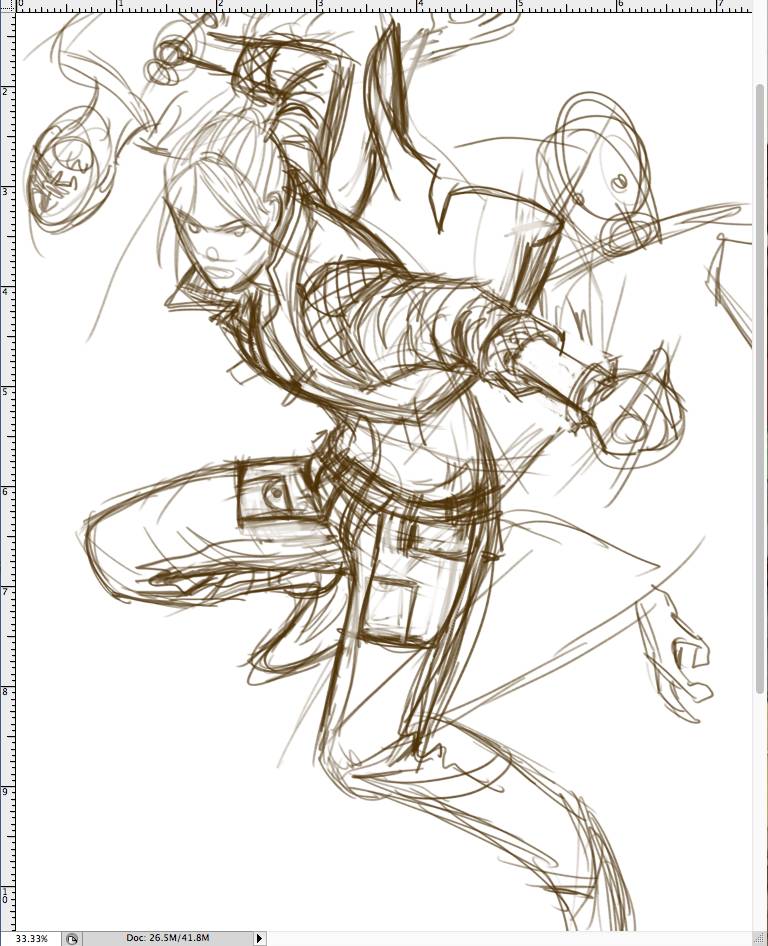Click the 5 mark on the horizontal ruler
Screen dimensions: 768x946
click(x=520, y=5)
